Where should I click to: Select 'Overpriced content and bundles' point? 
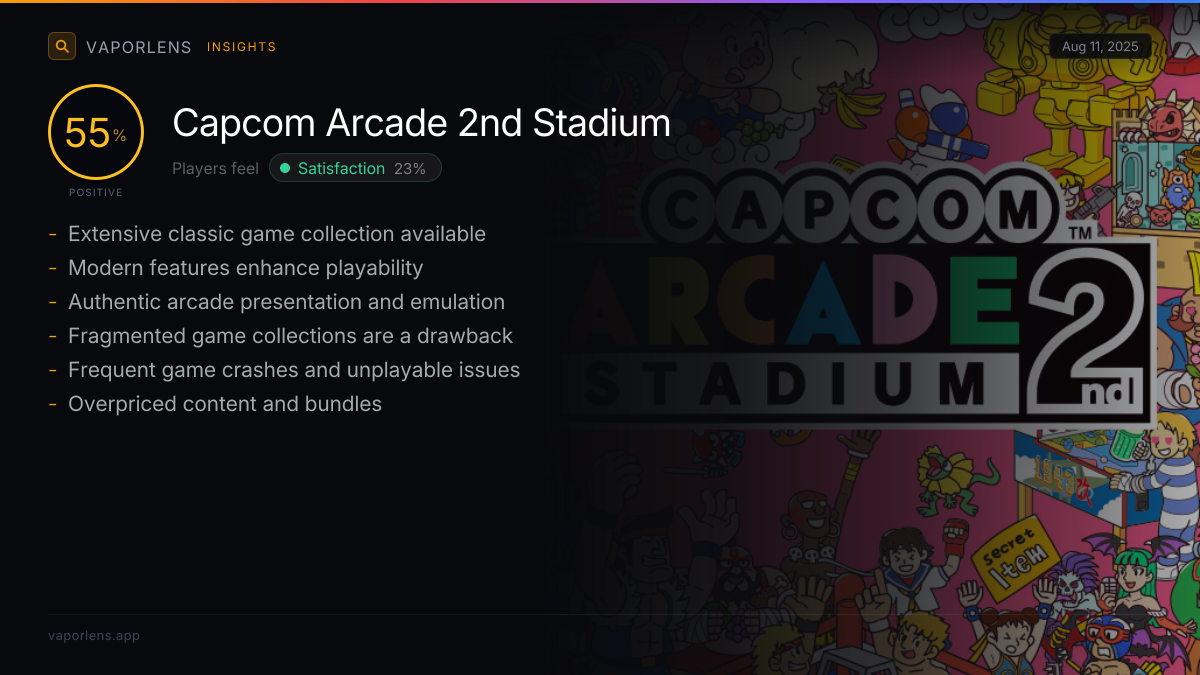225,404
